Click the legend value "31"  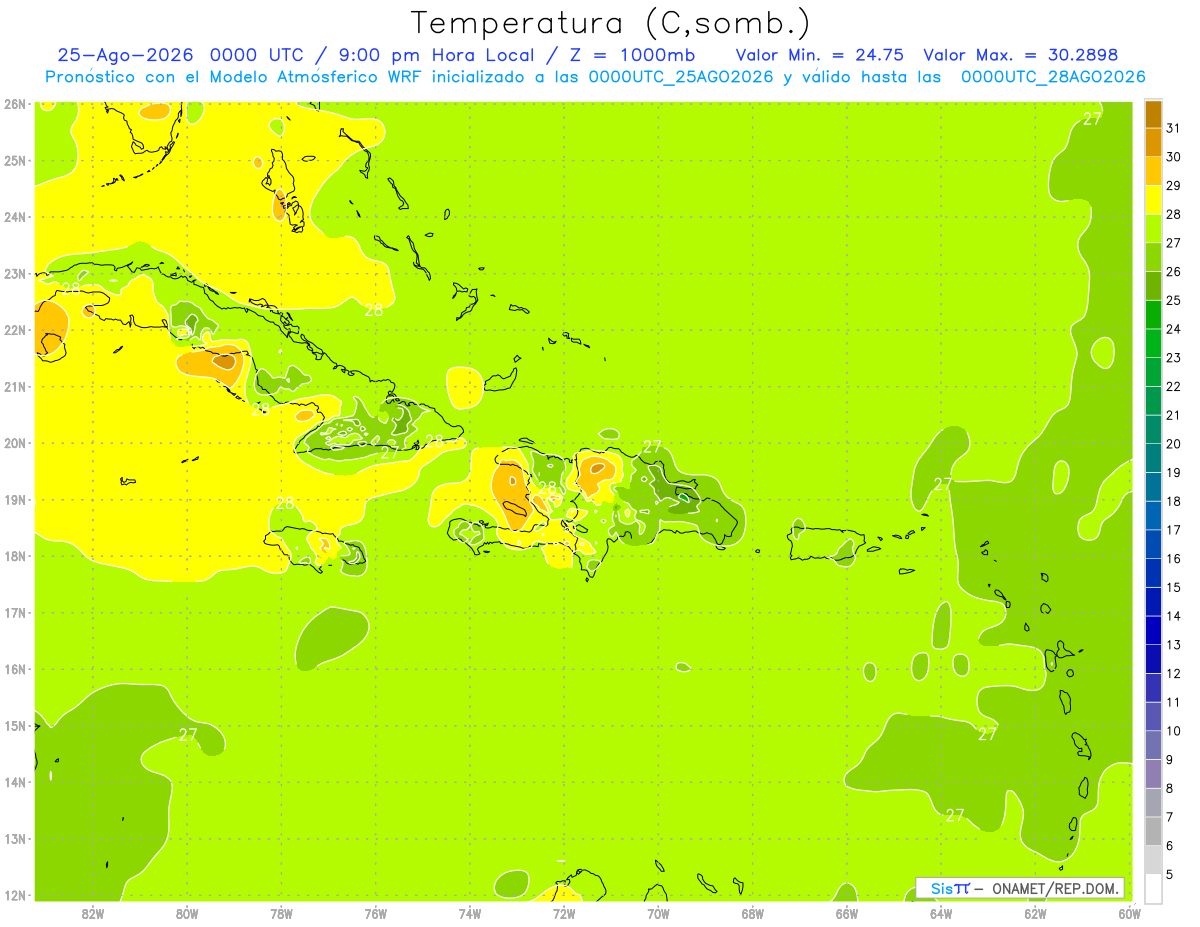(1174, 128)
